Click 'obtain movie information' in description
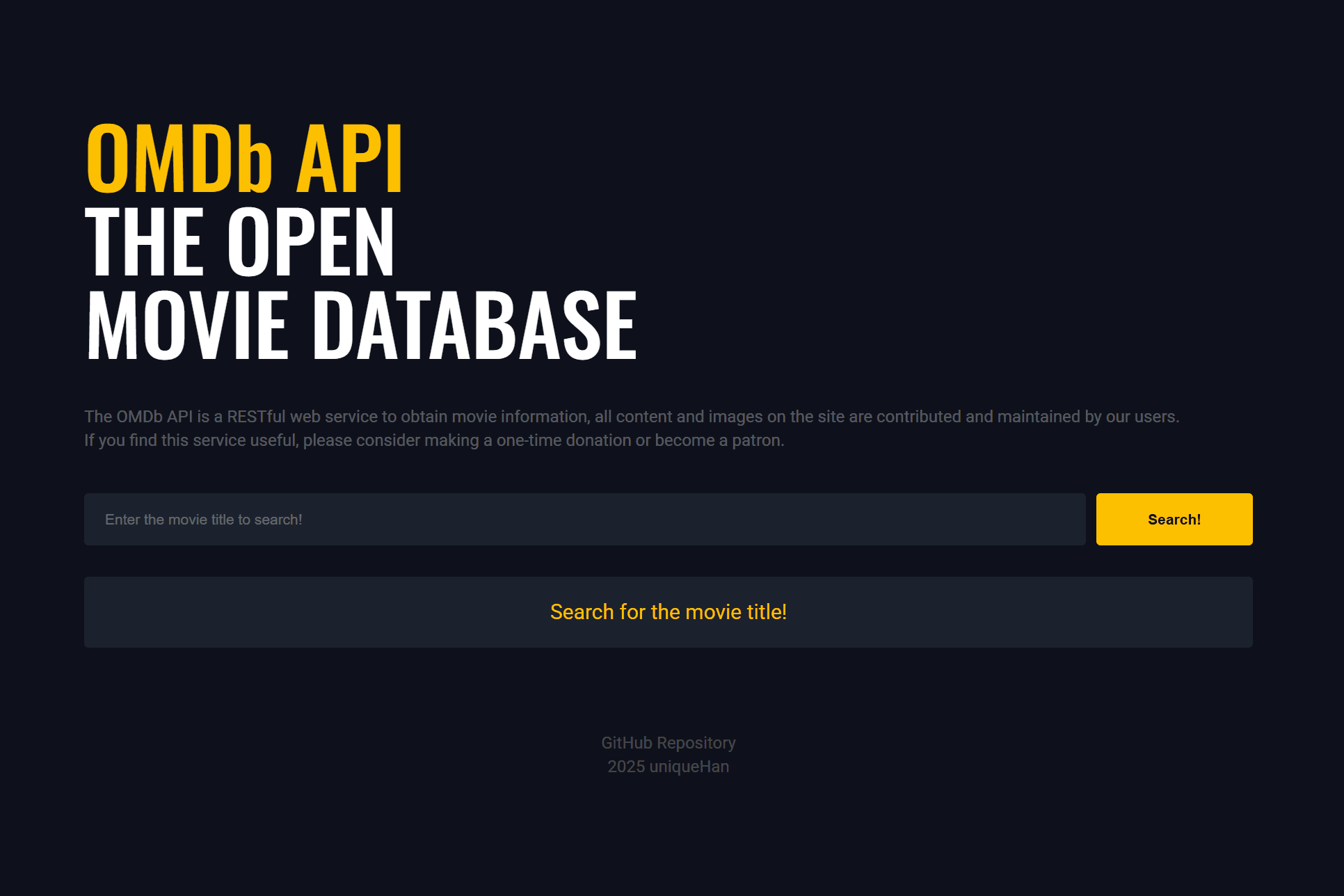This screenshot has width=1344, height=896. 495,417
